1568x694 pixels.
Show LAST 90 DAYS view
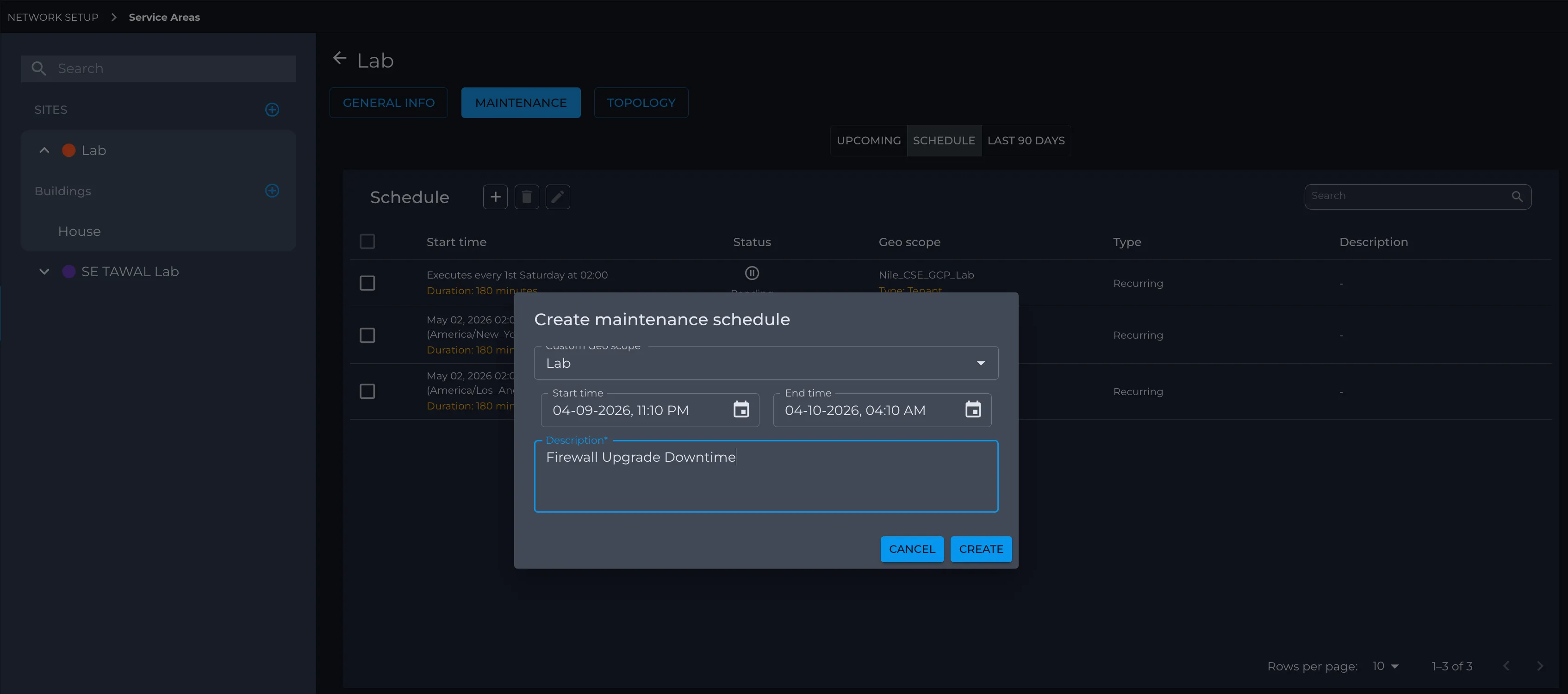[1026, 141]
